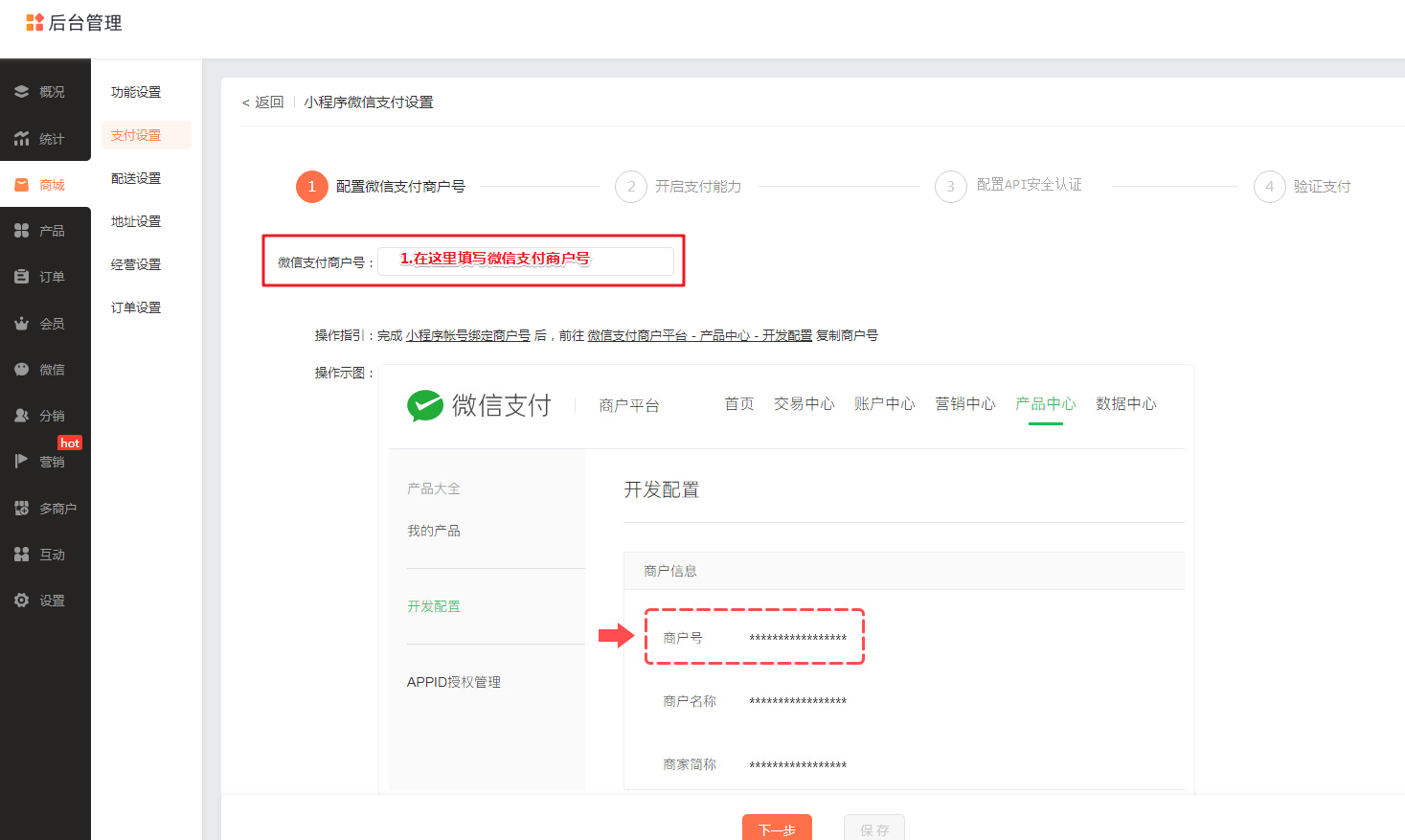Click the 小程序微信支付设置 page title
The width and height of the screenshot is (1405, 840).
369,102
